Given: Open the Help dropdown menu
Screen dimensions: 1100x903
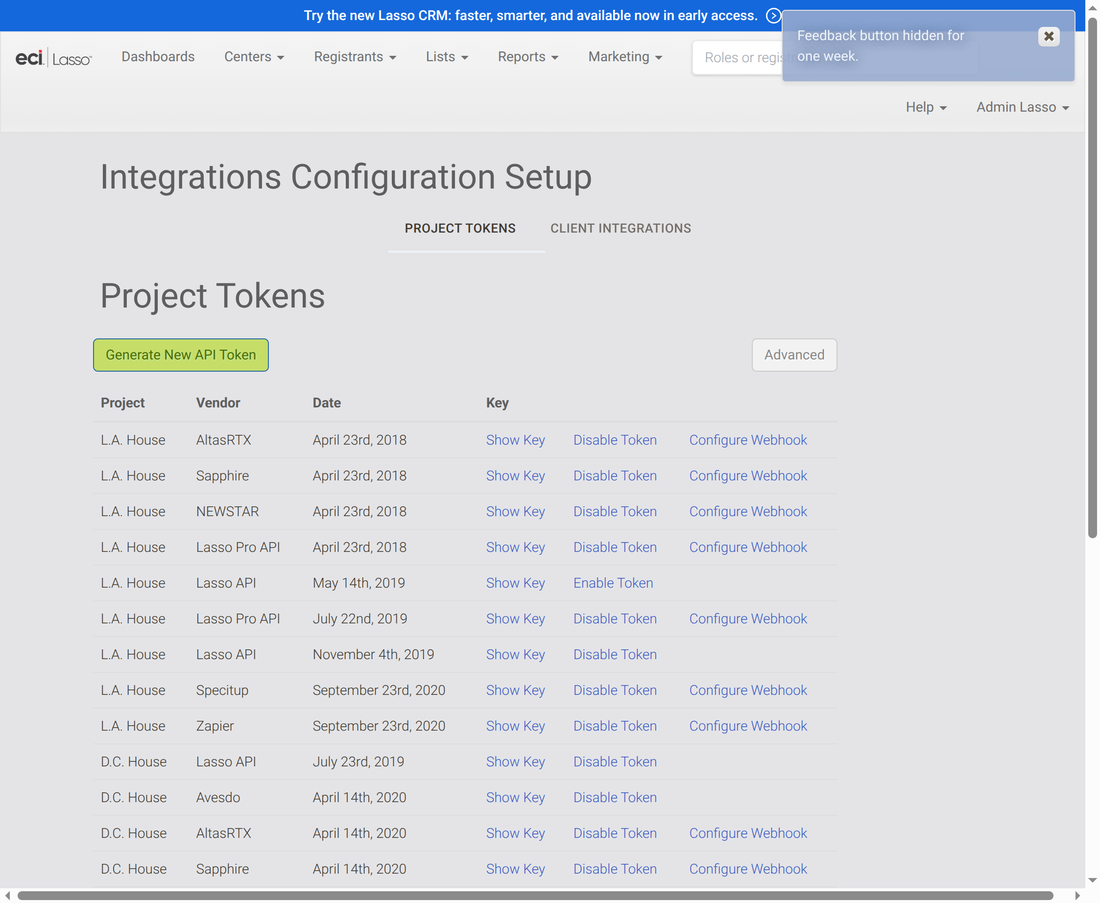Looking at the screenshot, I should 926,107.
